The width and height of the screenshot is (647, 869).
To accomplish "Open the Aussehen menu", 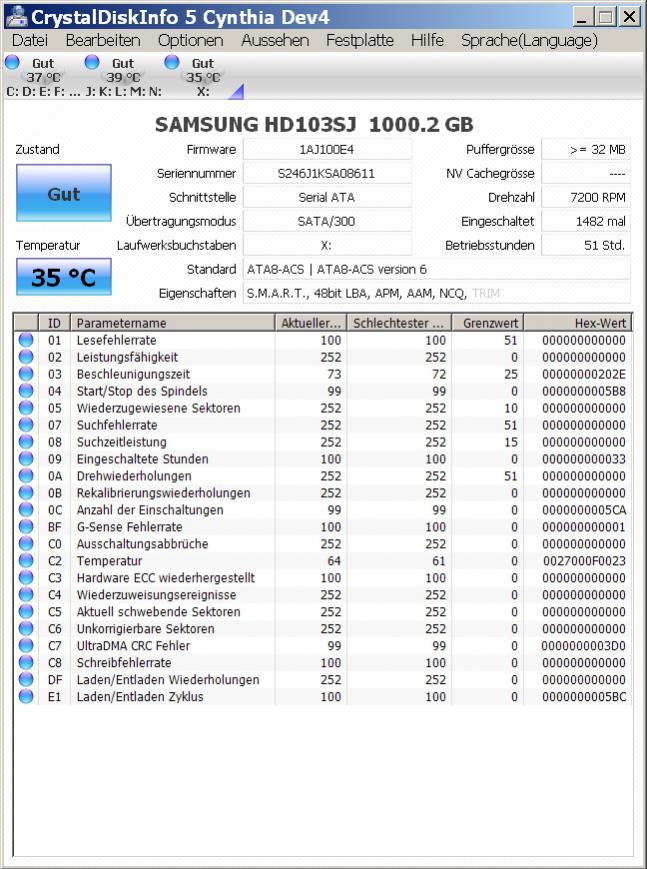I will tap(275, 40).
